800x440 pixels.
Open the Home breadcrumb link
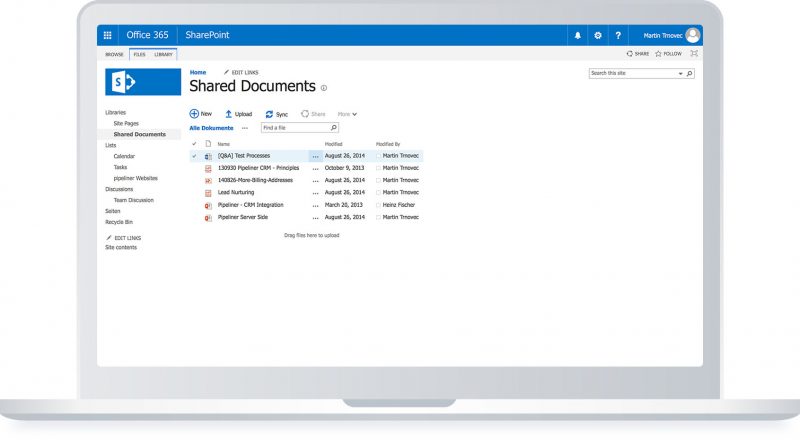point(198,72)
